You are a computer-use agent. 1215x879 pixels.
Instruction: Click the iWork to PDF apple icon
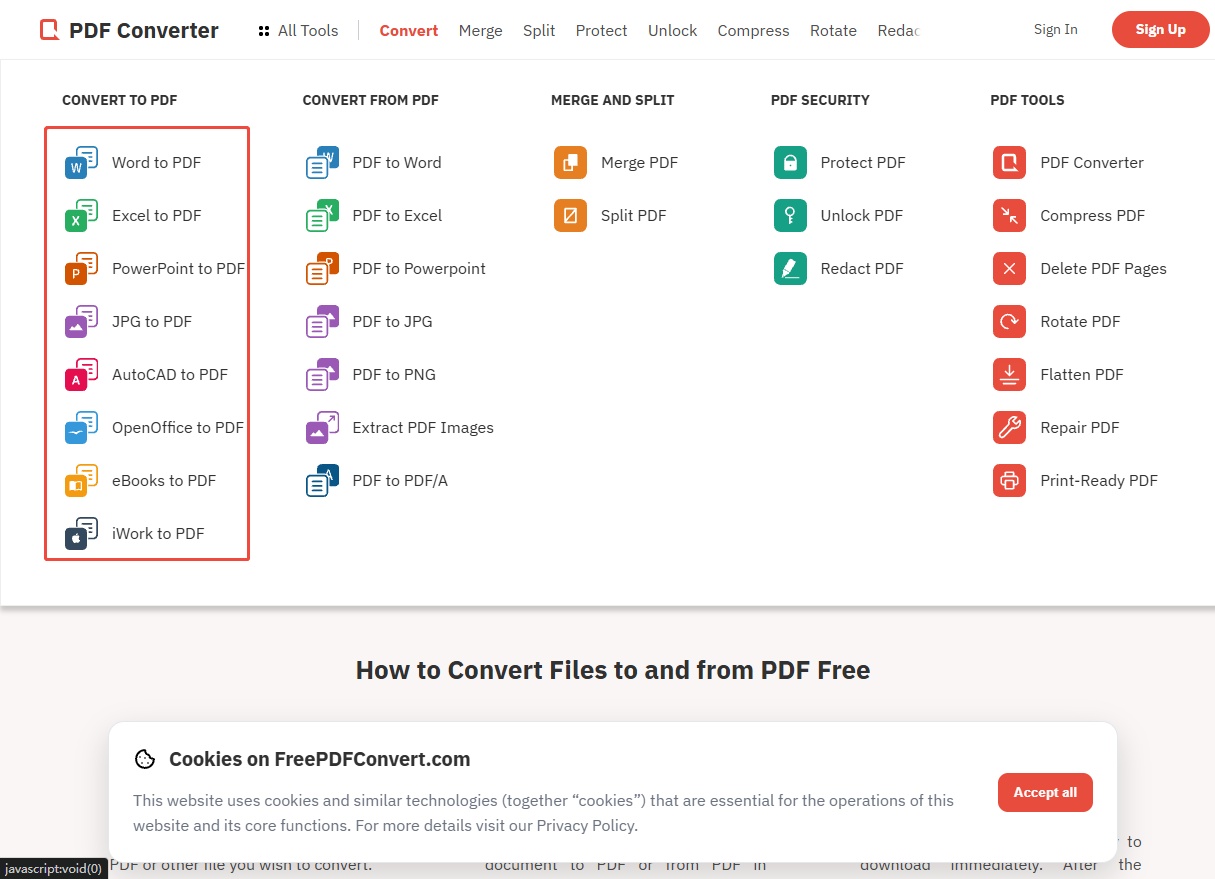pos(82,533)
